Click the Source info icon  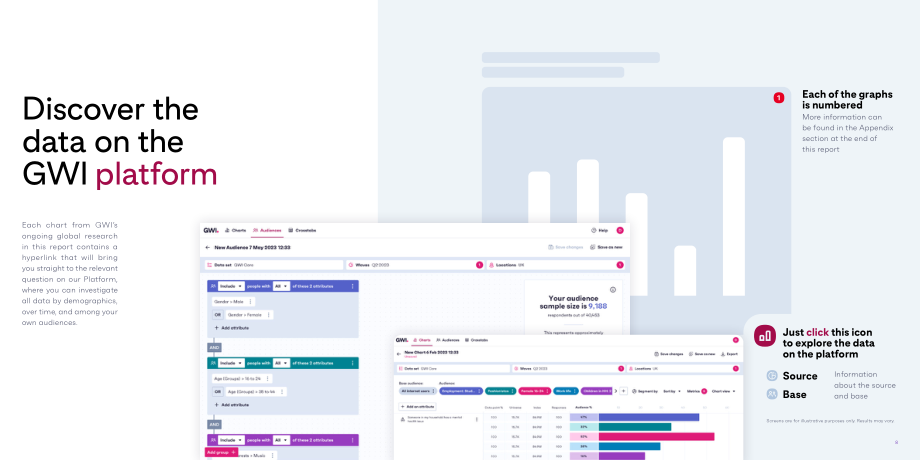point(772,376)
